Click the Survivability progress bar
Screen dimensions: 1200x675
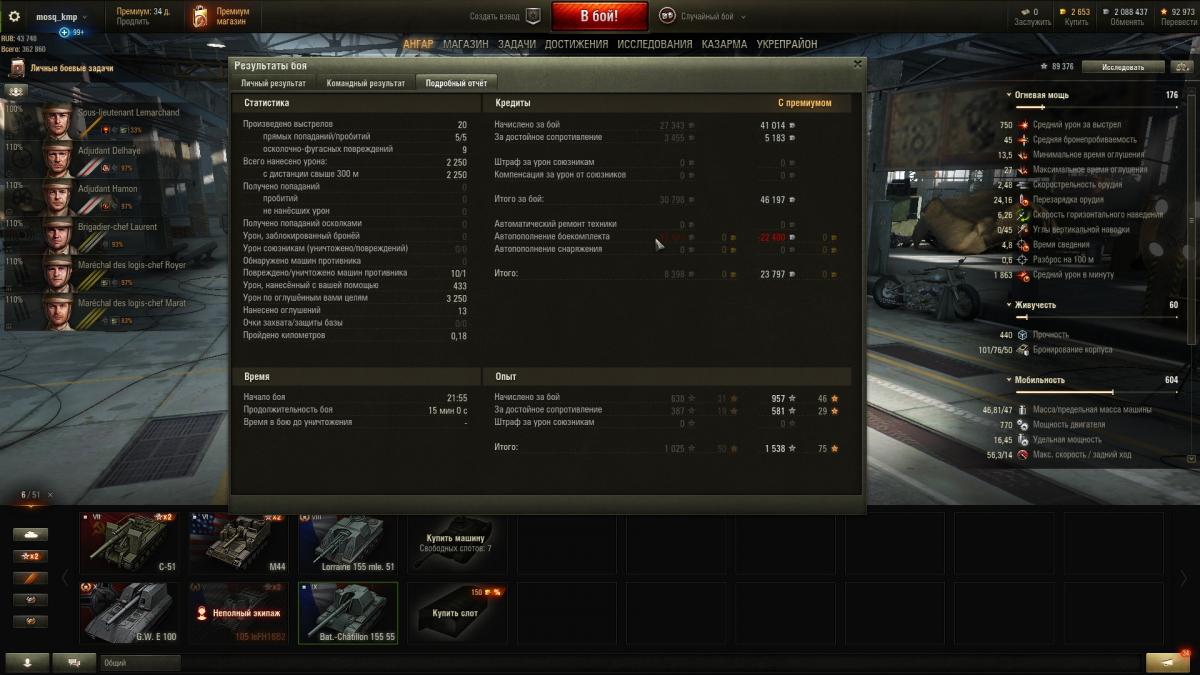pyautogui.click(x=1097, y=317)
